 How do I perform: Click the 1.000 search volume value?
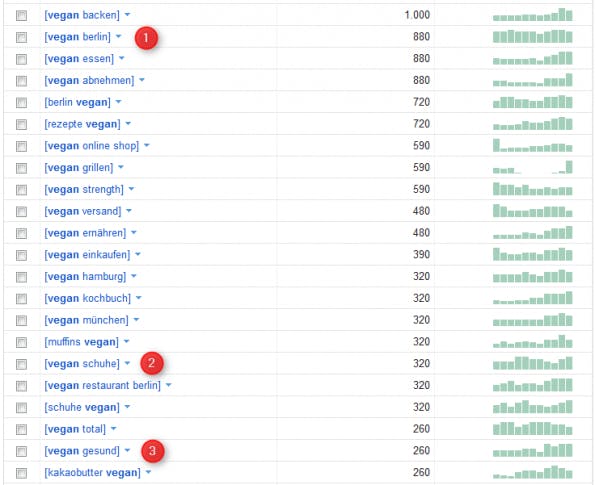(417, 15)
